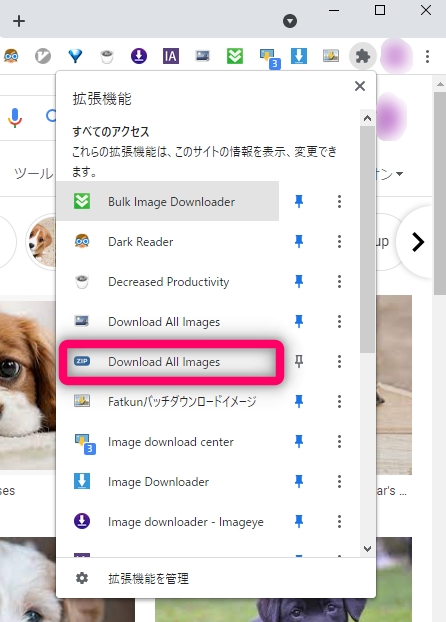Click the puzzle-piece Extensions toolbar button
The height and width of the screenshot is (622, 446).
pos(363,56)
